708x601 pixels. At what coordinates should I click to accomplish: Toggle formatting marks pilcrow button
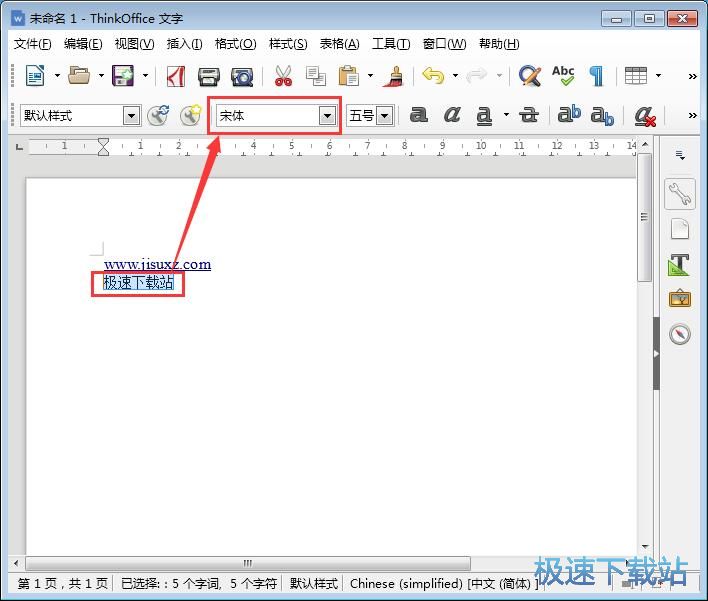596,76
